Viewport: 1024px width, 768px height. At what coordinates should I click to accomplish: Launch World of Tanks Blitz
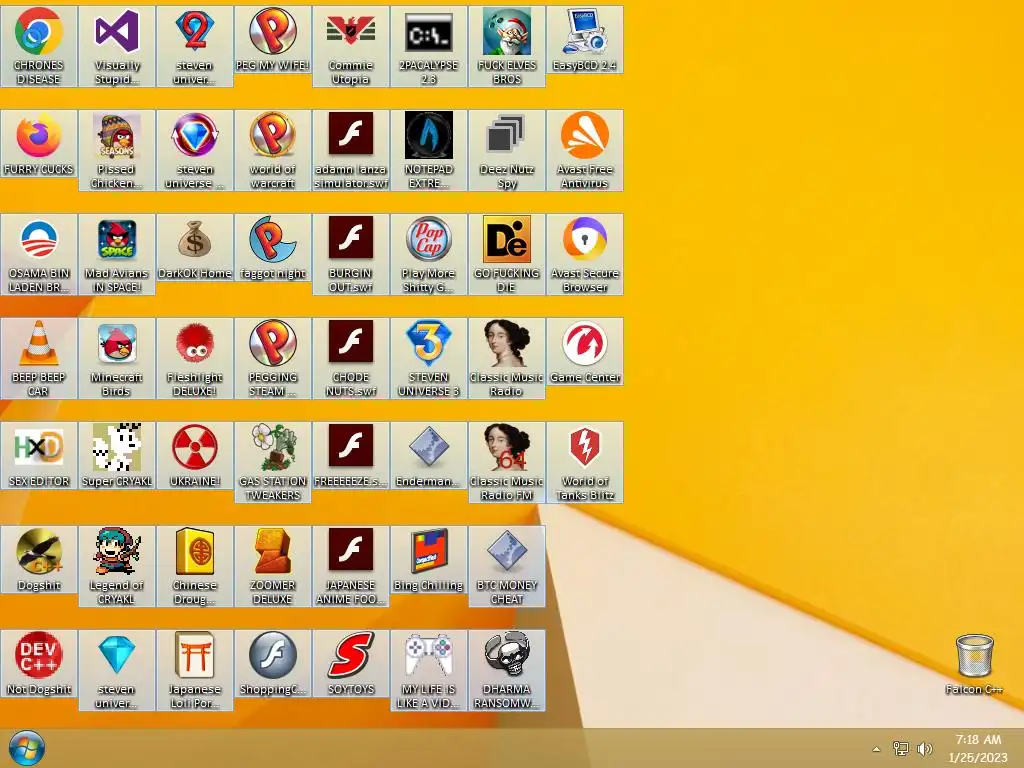584,462
